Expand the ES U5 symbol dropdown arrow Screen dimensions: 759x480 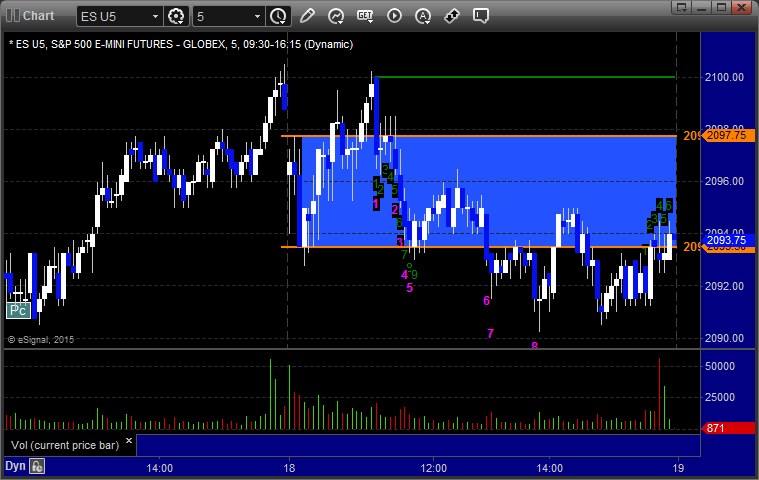155,16
